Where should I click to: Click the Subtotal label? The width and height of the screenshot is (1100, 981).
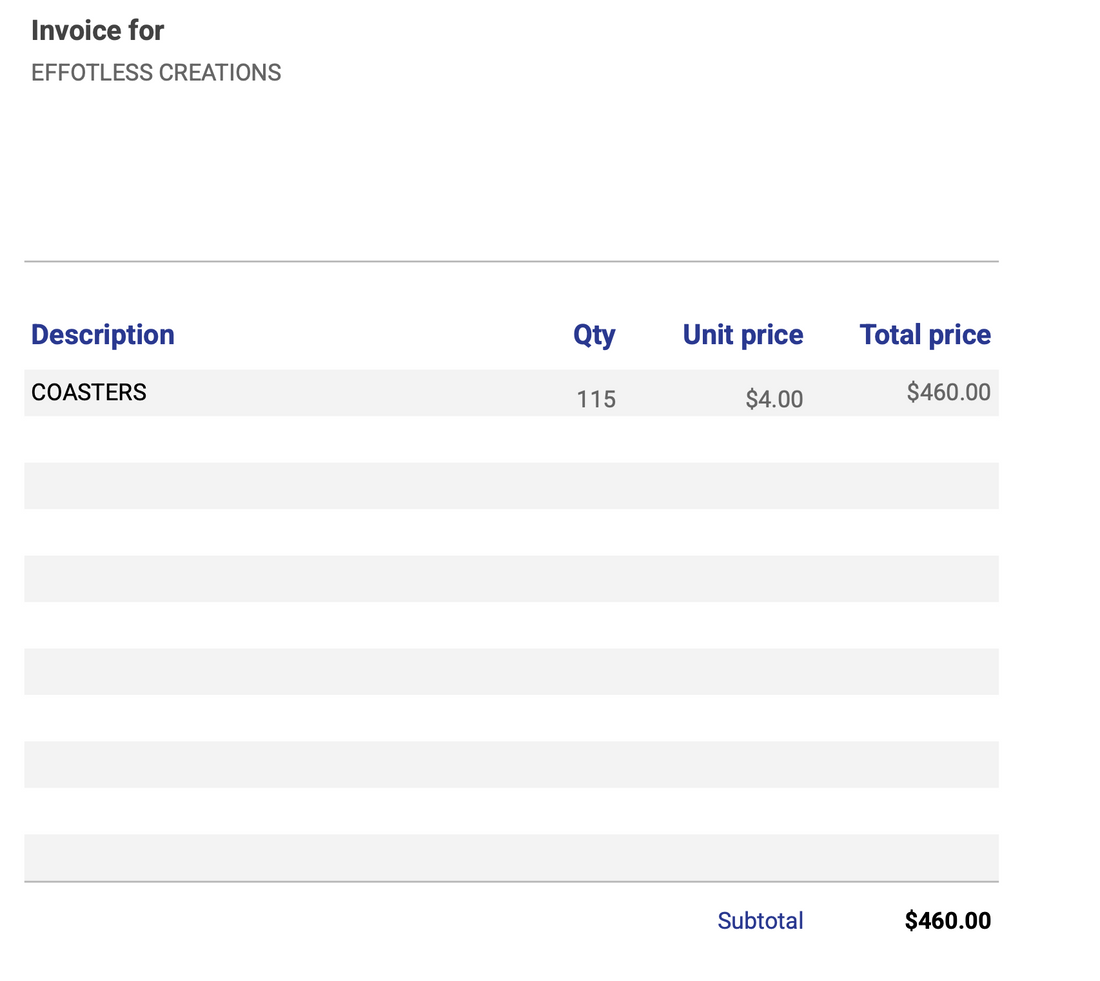click(x=760, y=921)
